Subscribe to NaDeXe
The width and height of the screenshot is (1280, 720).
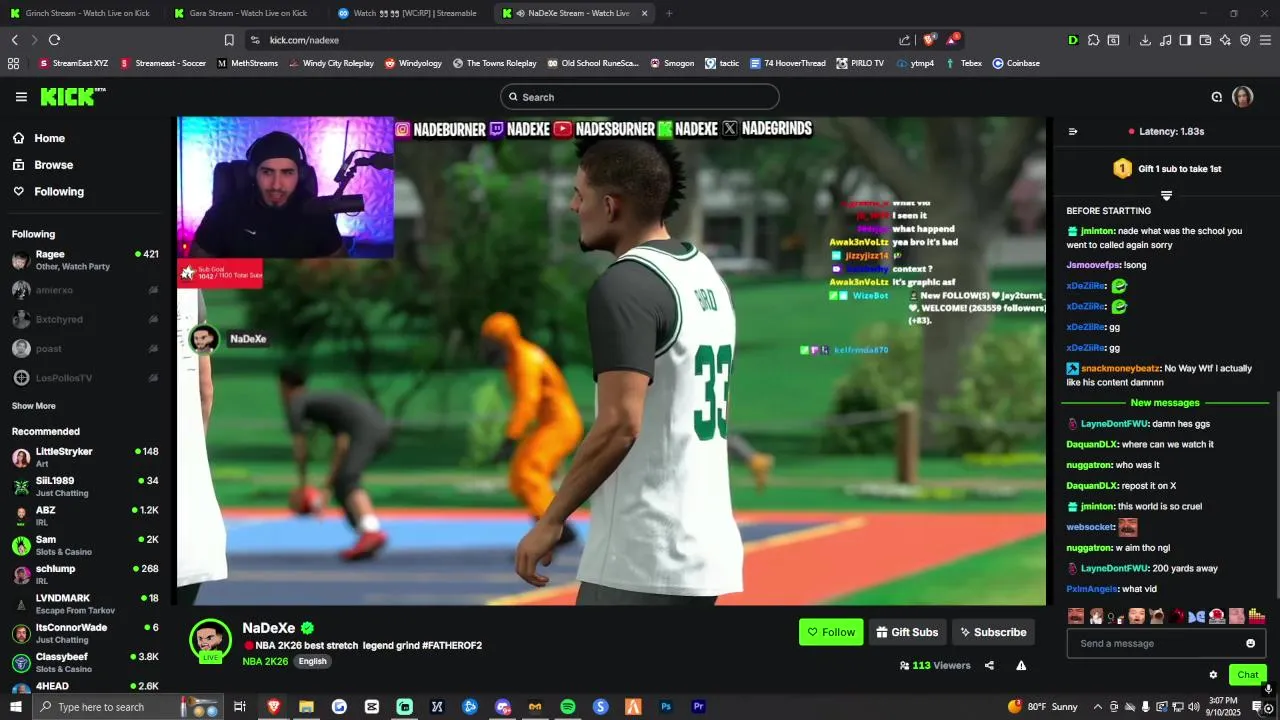(x=993, y=632)
